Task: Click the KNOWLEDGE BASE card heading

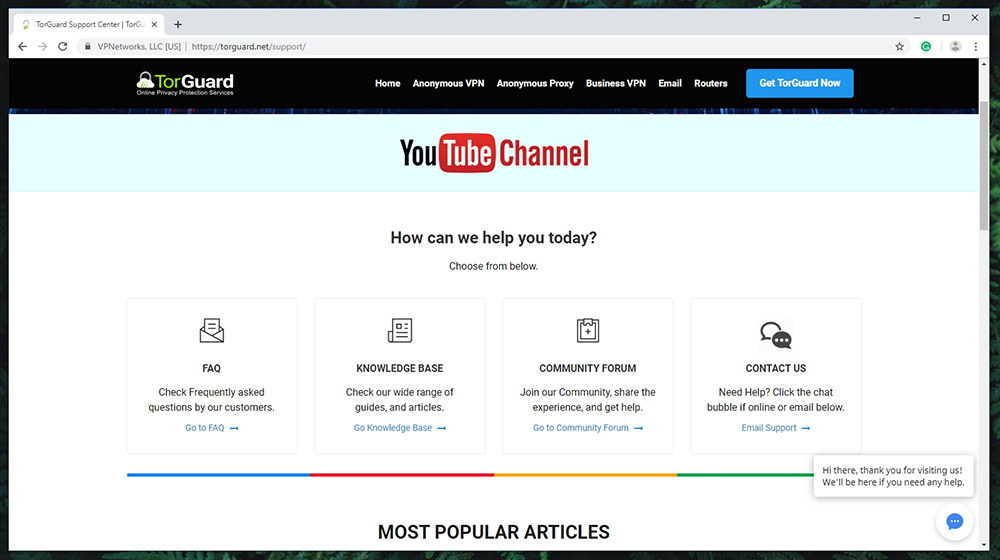Action: (x=400, y=368)
